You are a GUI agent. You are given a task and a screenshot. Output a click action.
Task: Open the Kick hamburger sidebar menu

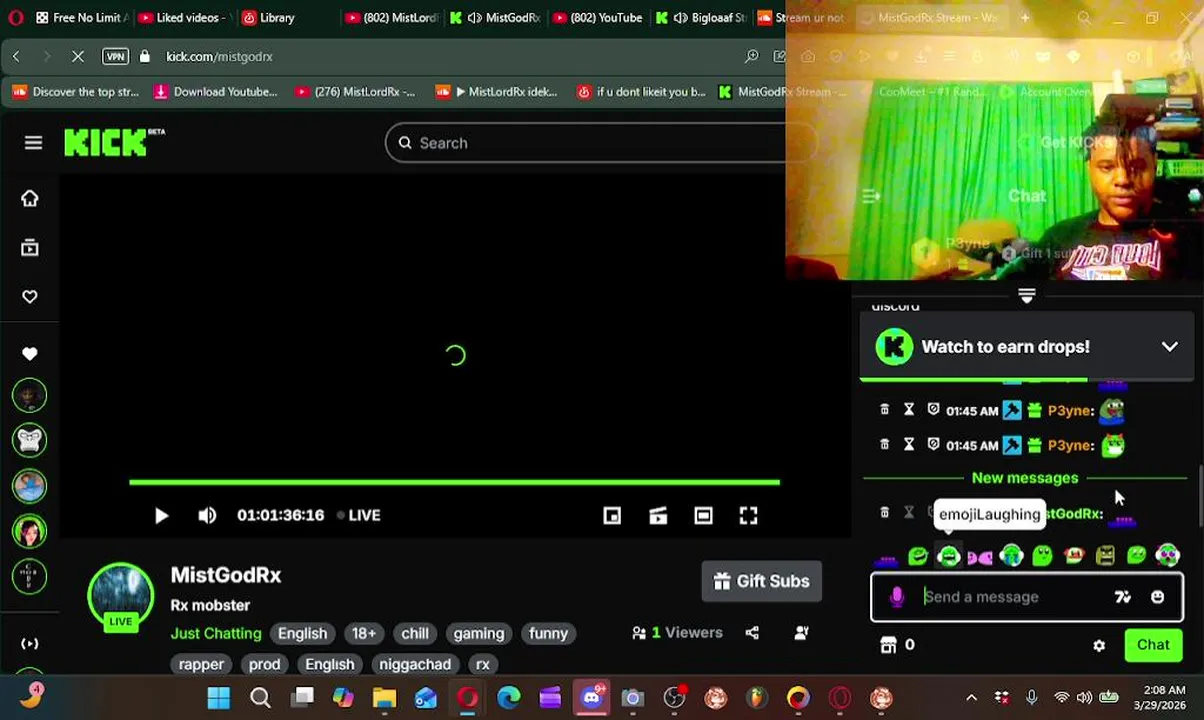pyautogui.click(x=33, y=143)
